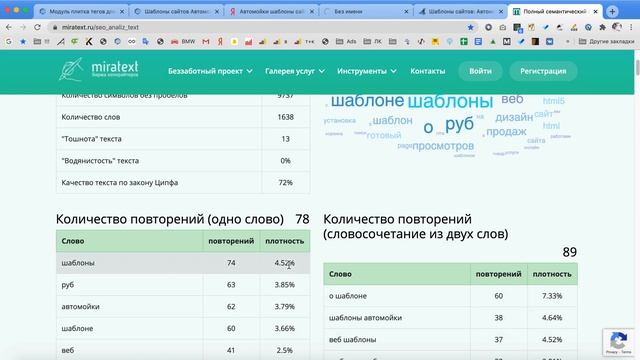Open the Google bookmark
Viewport: 640px width, 360px height.
point(9,42)
